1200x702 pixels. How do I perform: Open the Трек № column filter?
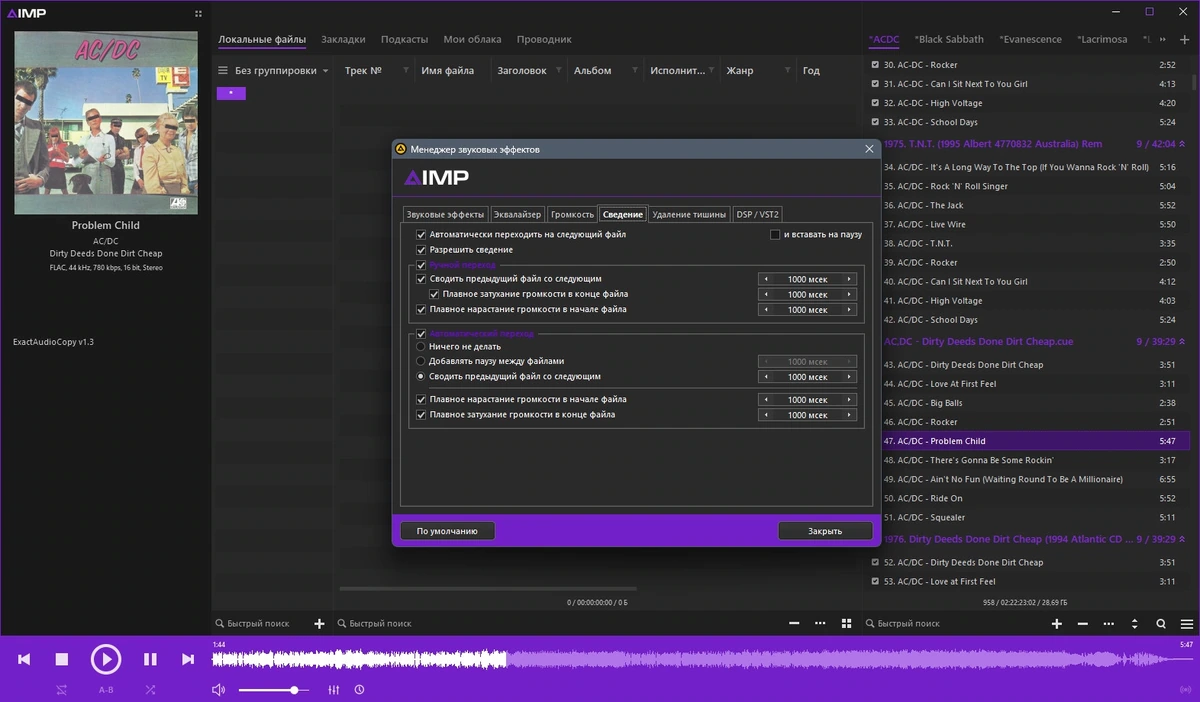click(405, 71)
